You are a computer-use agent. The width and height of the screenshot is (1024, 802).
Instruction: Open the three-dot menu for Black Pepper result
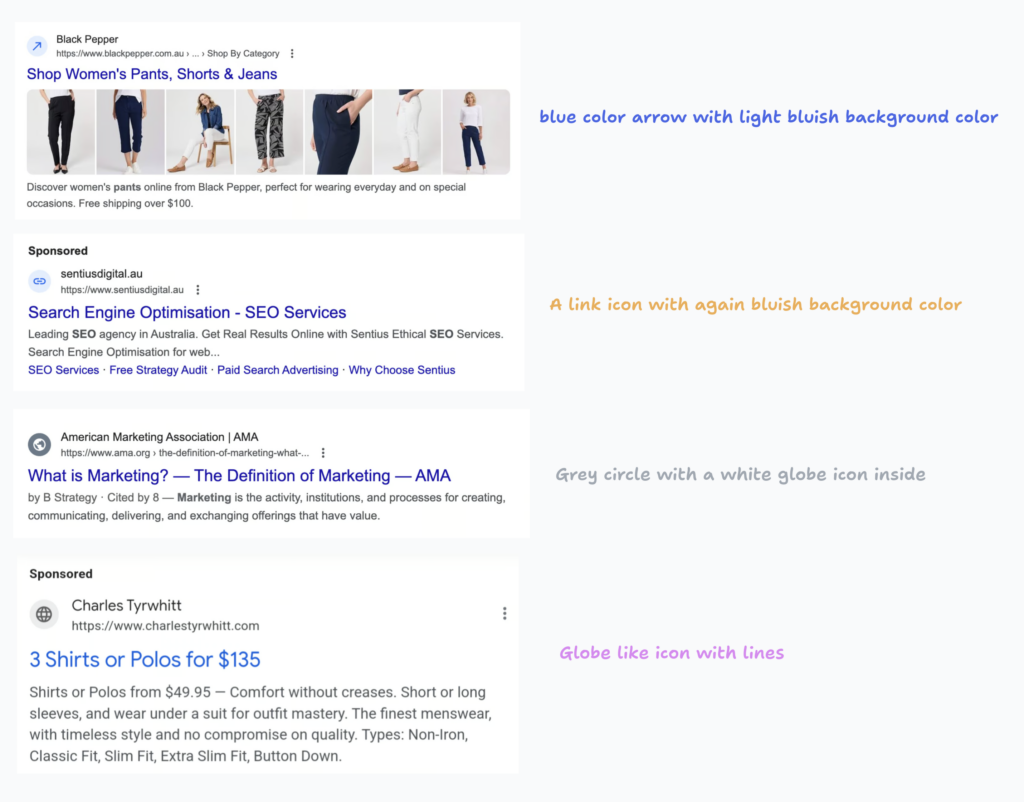(x=292, y=54)
